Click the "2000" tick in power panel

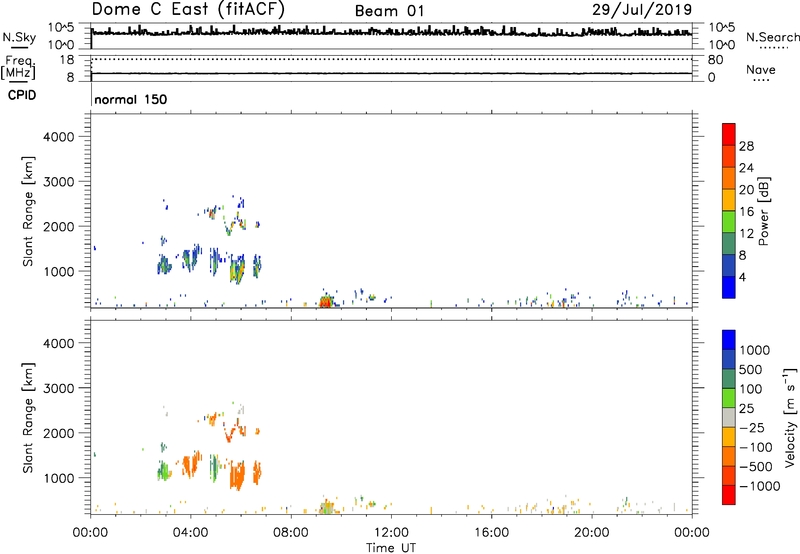tap(59, 226)
